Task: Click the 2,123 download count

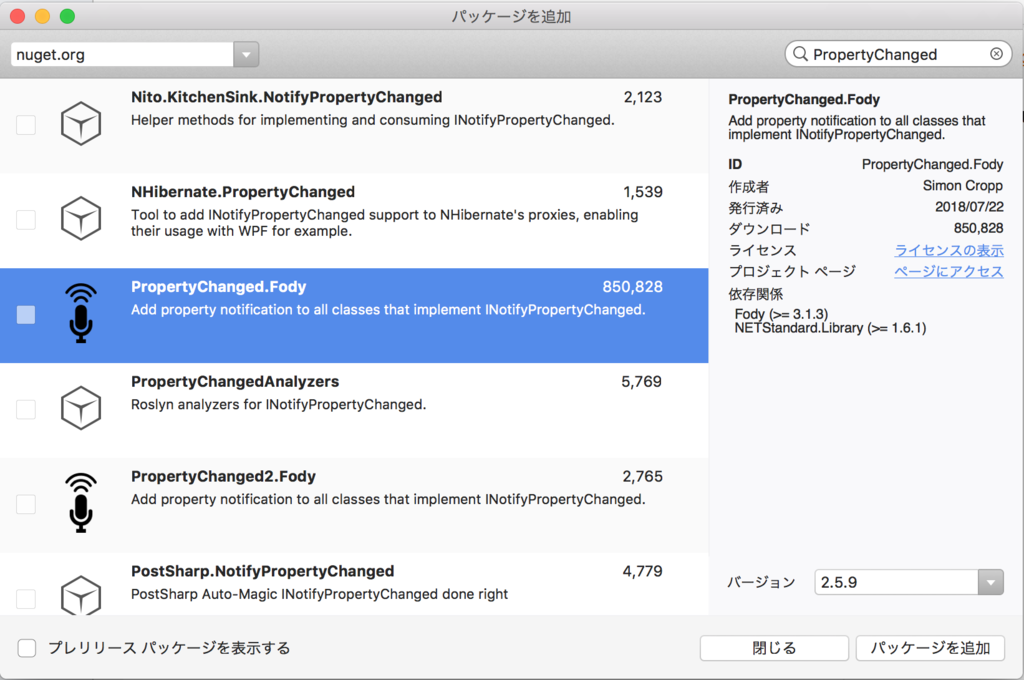Action: 643,97
